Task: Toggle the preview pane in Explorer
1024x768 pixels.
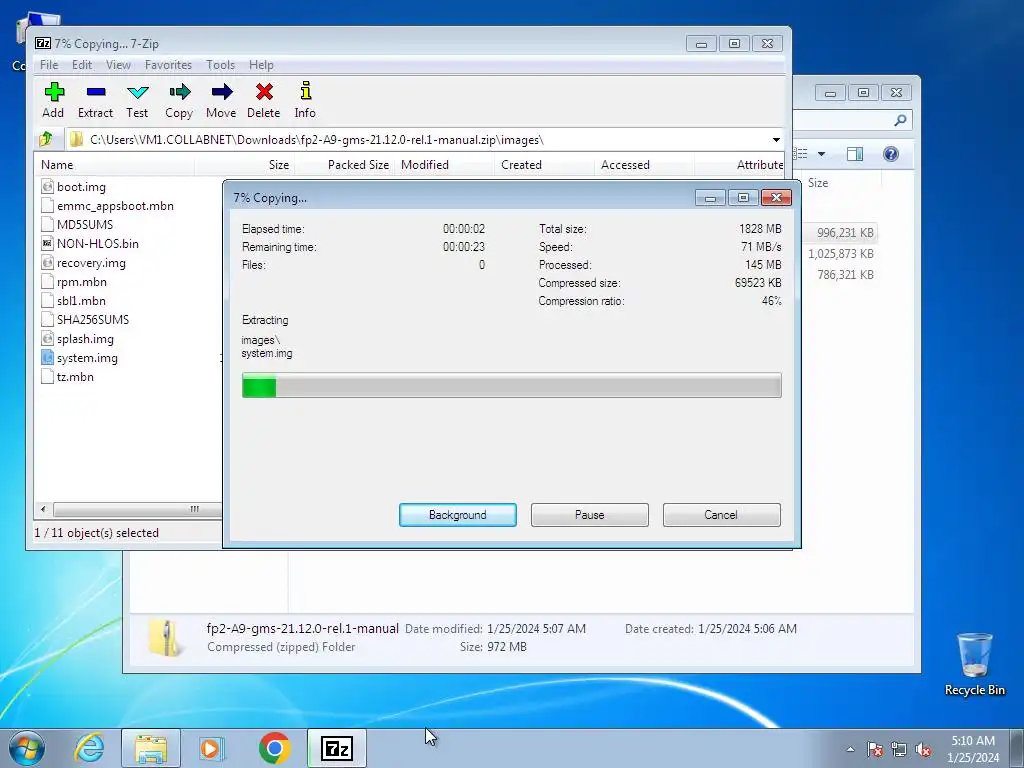Action: 855,154
